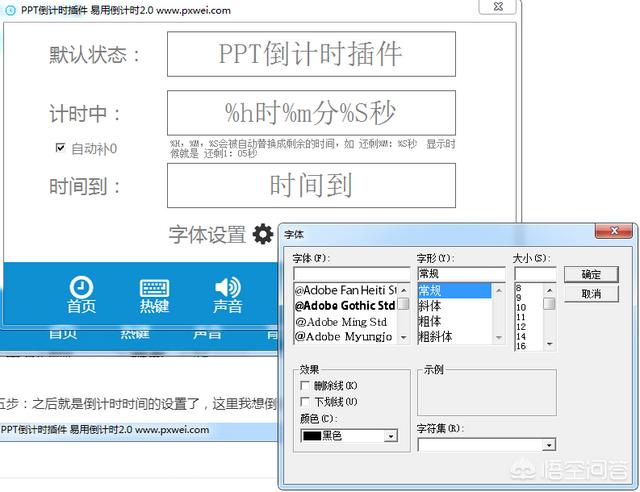This screenshot has width=640, height=492.
Task: Enable the 下划线 underline checkbox
Action: pyautogui.click(x=304, y=402)
